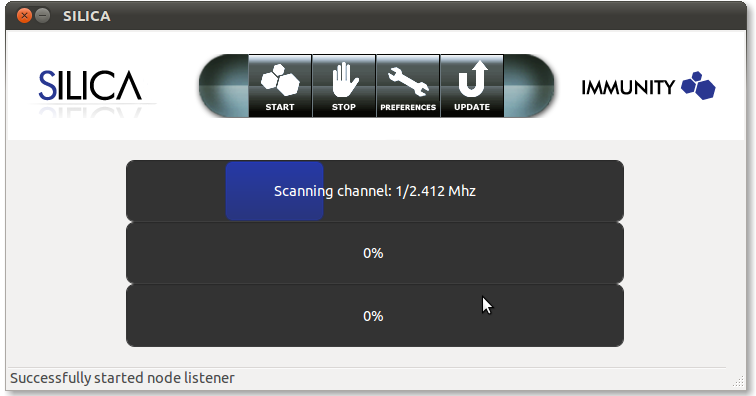The height and width of the screenshot is (396, 756).
Task: Click the SILICA logo on the left
Action: [x=90, y=86]
